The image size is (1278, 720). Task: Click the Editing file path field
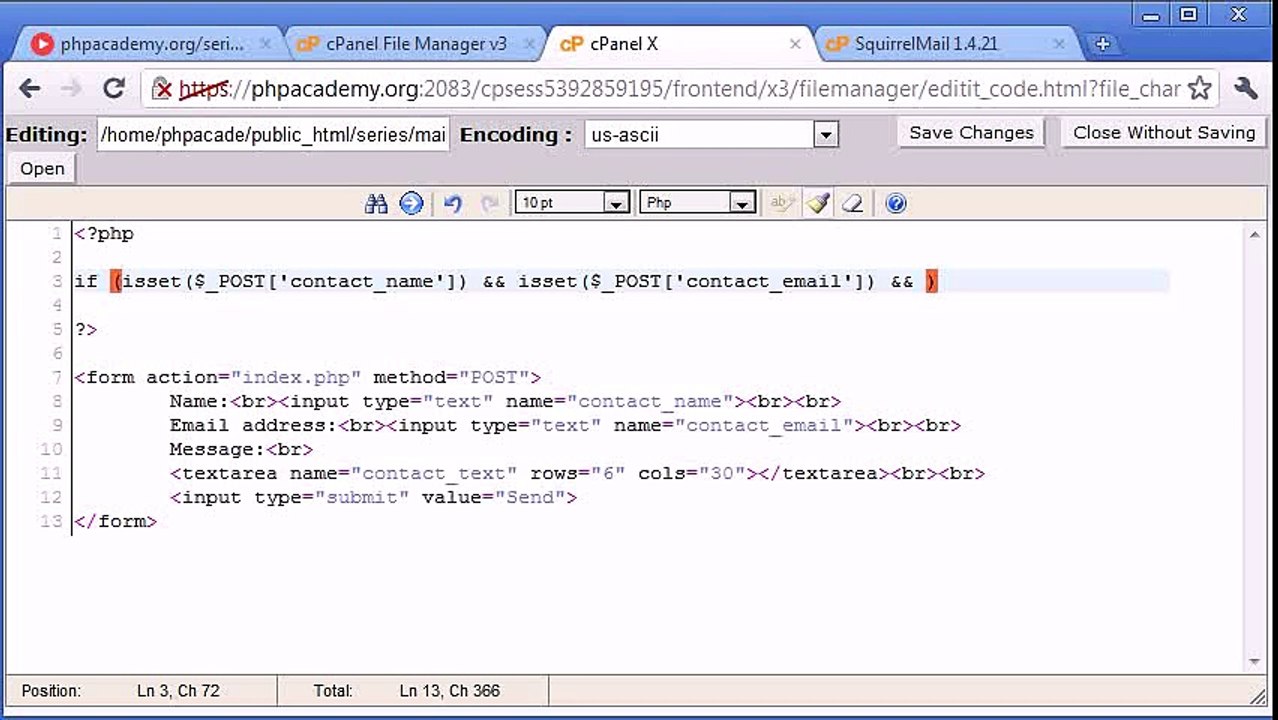click(x=273, y=134)
